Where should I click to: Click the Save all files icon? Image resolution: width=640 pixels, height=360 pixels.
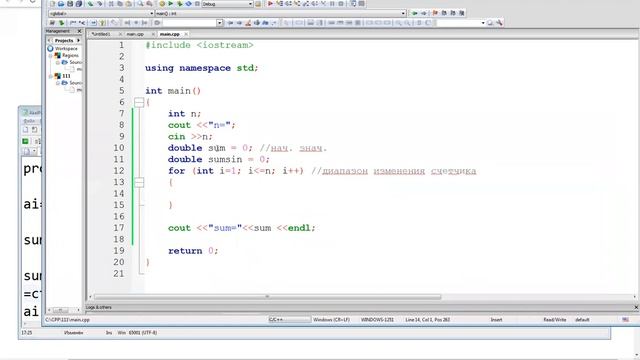[x=79, y=4]
